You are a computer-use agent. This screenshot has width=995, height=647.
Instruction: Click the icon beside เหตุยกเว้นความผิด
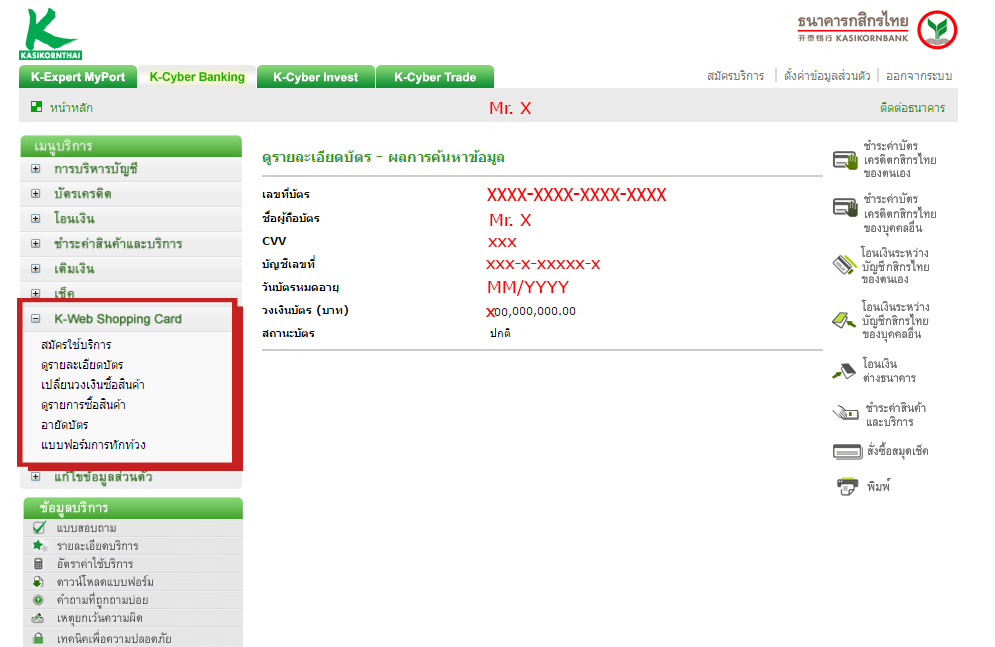38,618
